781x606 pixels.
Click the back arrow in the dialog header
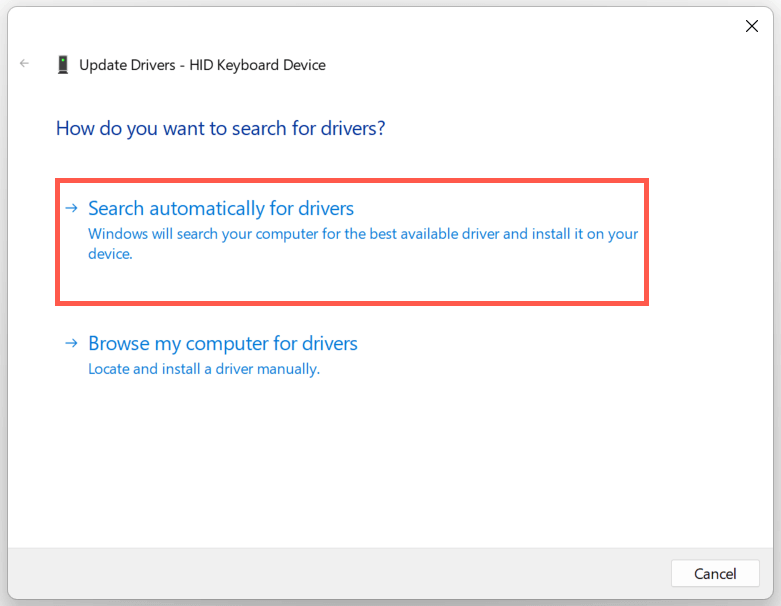click(x=24, y=64)
